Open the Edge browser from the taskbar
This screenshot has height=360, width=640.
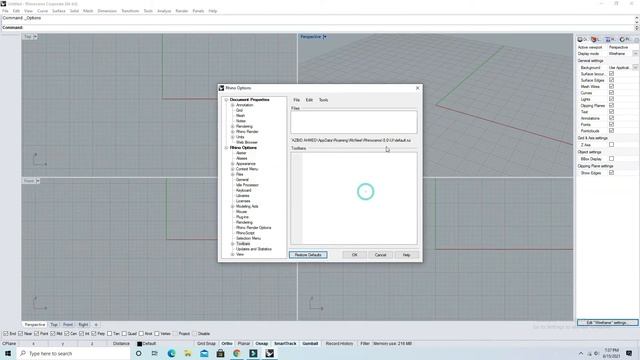click(x=171, y=353)
